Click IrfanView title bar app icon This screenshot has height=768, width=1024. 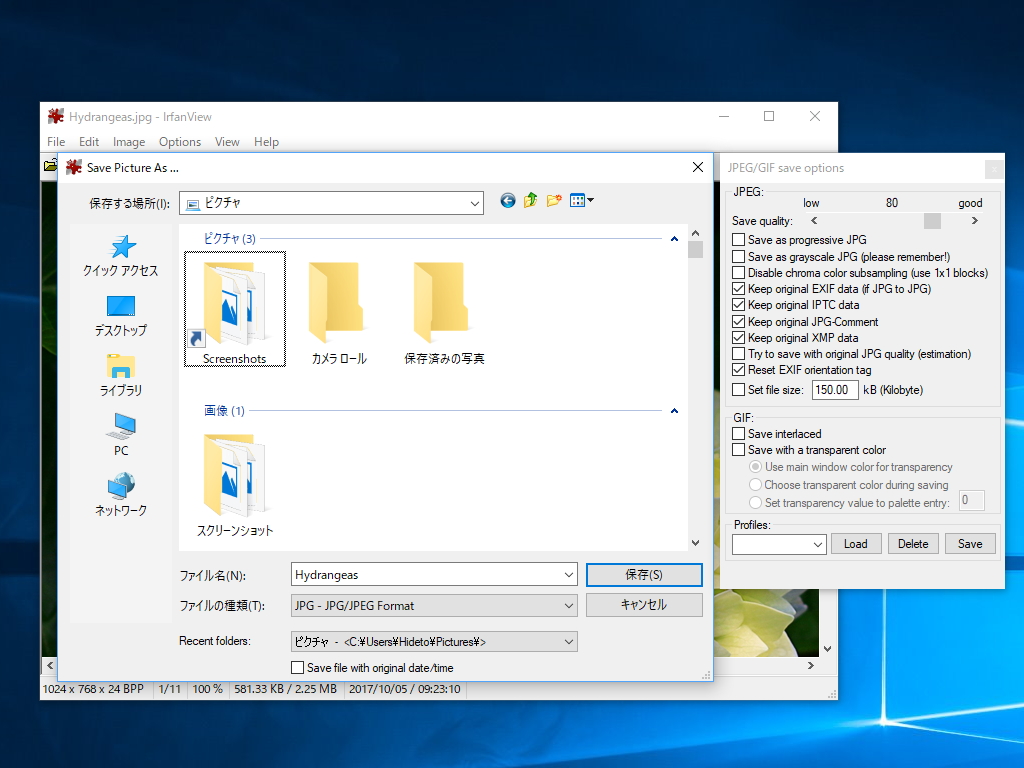coord(56,116)
